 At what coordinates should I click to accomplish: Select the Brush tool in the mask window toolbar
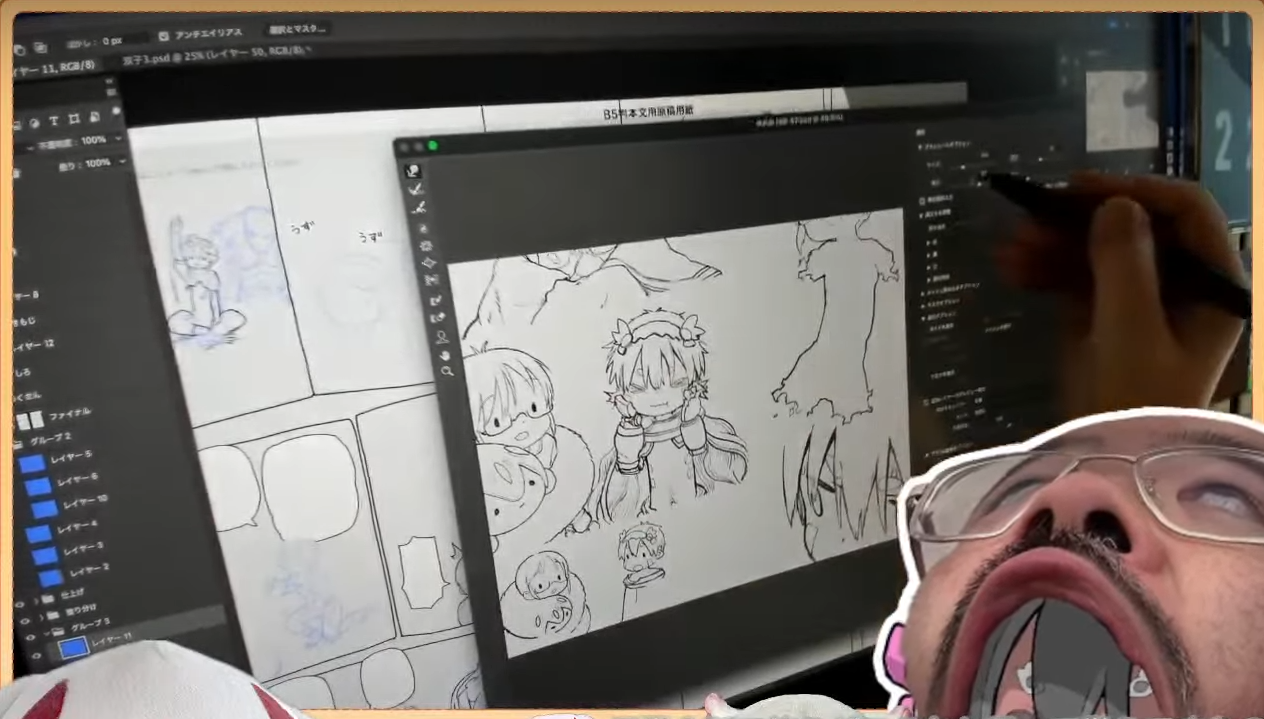pyautogui.click(x=418, y=207)
